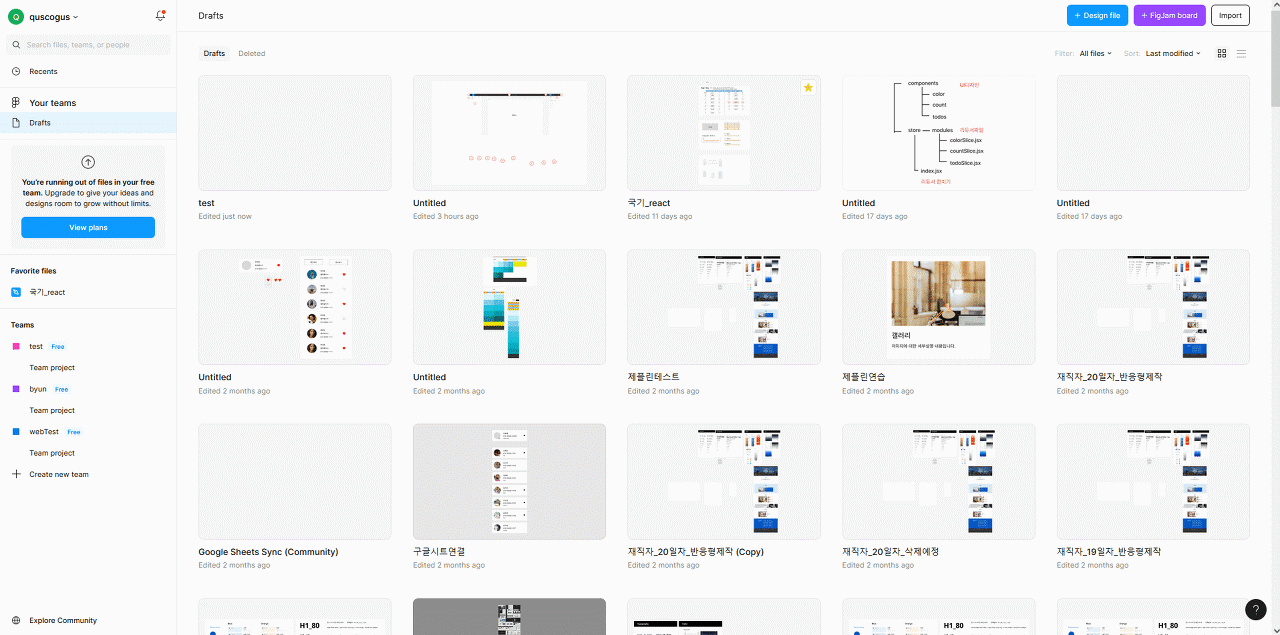This screenshot has height=635, width=1280.
Task: Click the upgrade arrow circle icon
Action: click(x=88, y=162)
